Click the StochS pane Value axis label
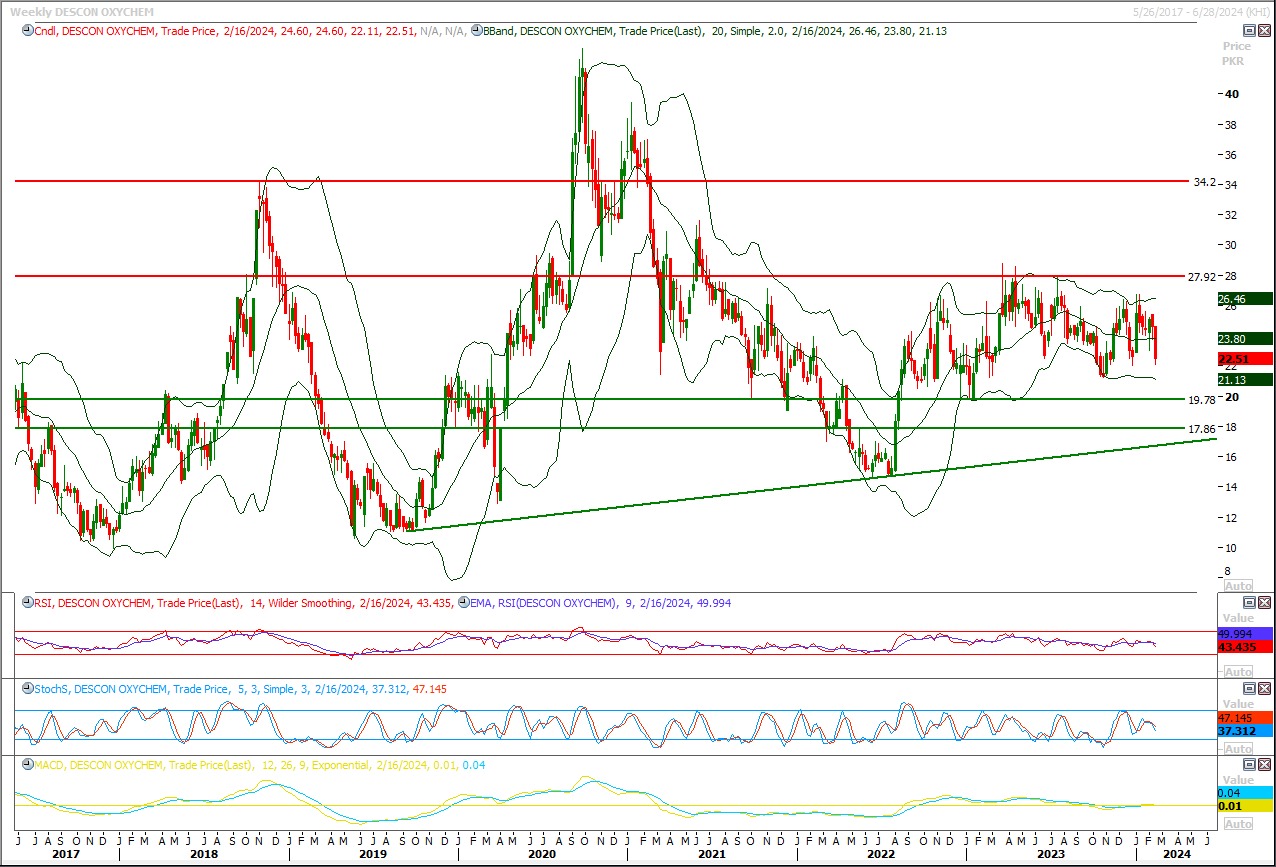1276x867 pixels. coord(1238,704)
